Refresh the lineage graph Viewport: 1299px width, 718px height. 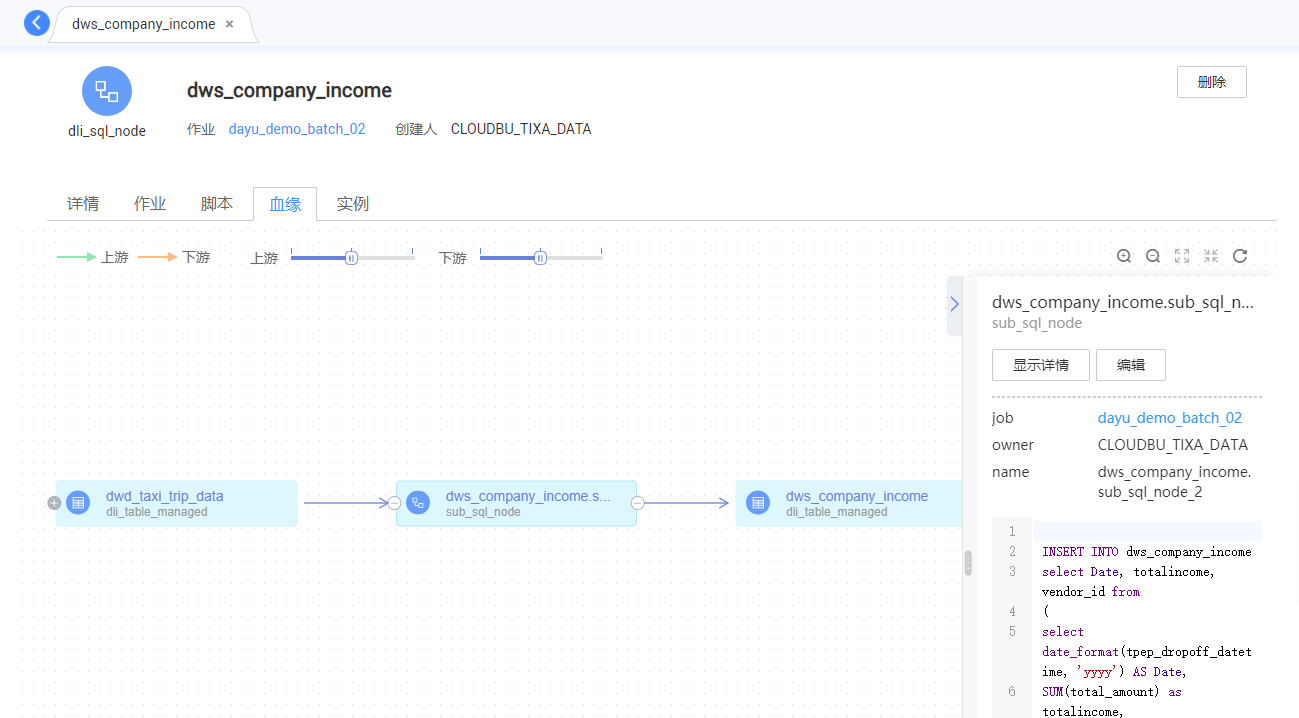pyautogui.click(x=1240, y=256)
